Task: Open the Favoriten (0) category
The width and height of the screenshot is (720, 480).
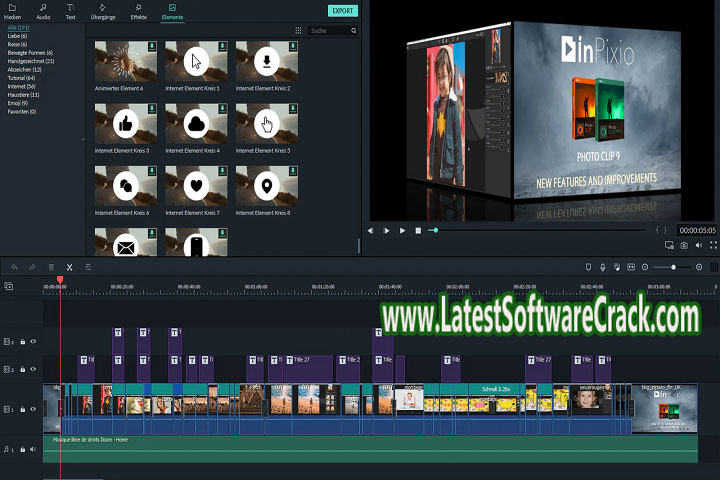Action: point(22,111)
